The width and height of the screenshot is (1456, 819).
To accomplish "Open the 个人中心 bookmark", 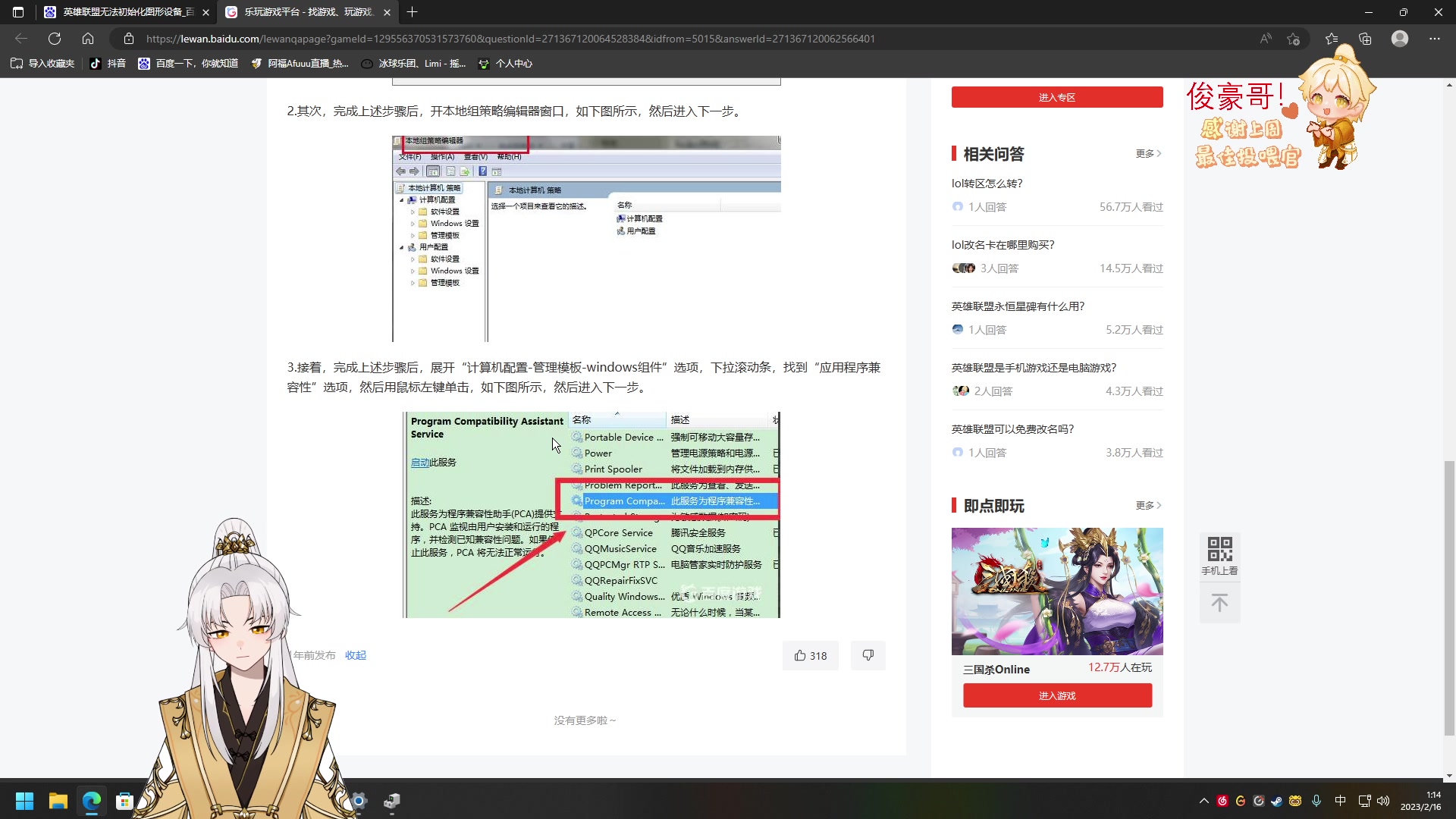I will [505, 64].
